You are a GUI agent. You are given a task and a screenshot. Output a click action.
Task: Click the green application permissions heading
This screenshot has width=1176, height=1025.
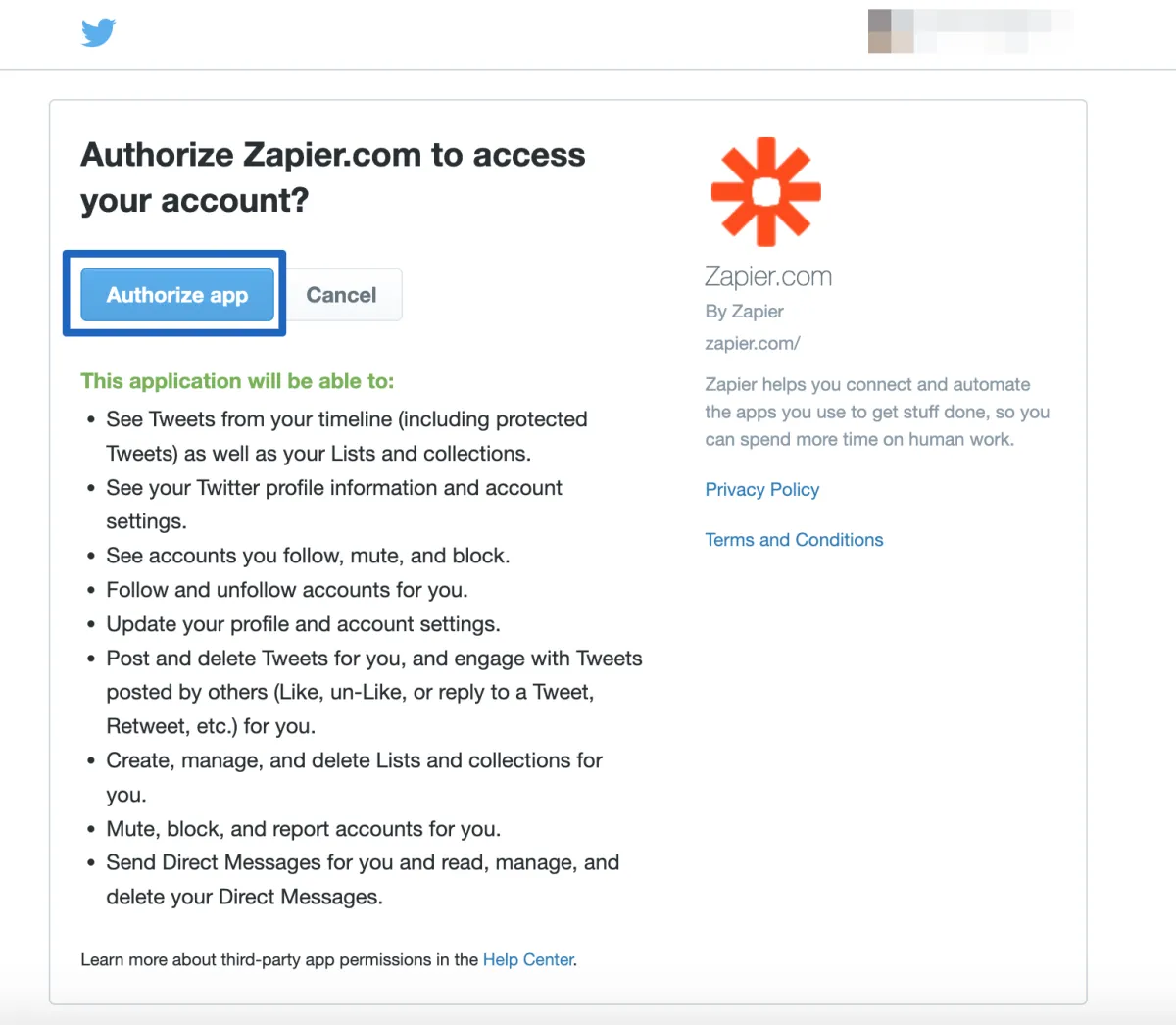(237, 381)
